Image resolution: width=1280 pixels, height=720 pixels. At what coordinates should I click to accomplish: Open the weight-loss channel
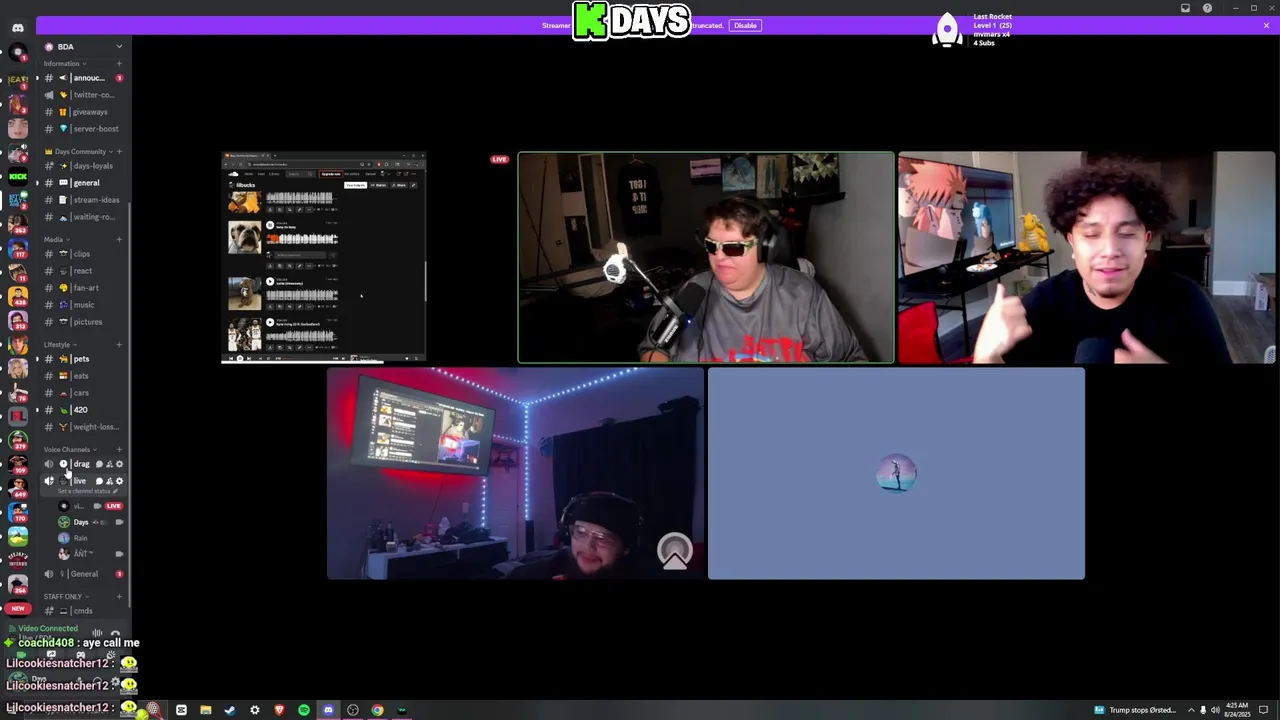tap(84, 427)
